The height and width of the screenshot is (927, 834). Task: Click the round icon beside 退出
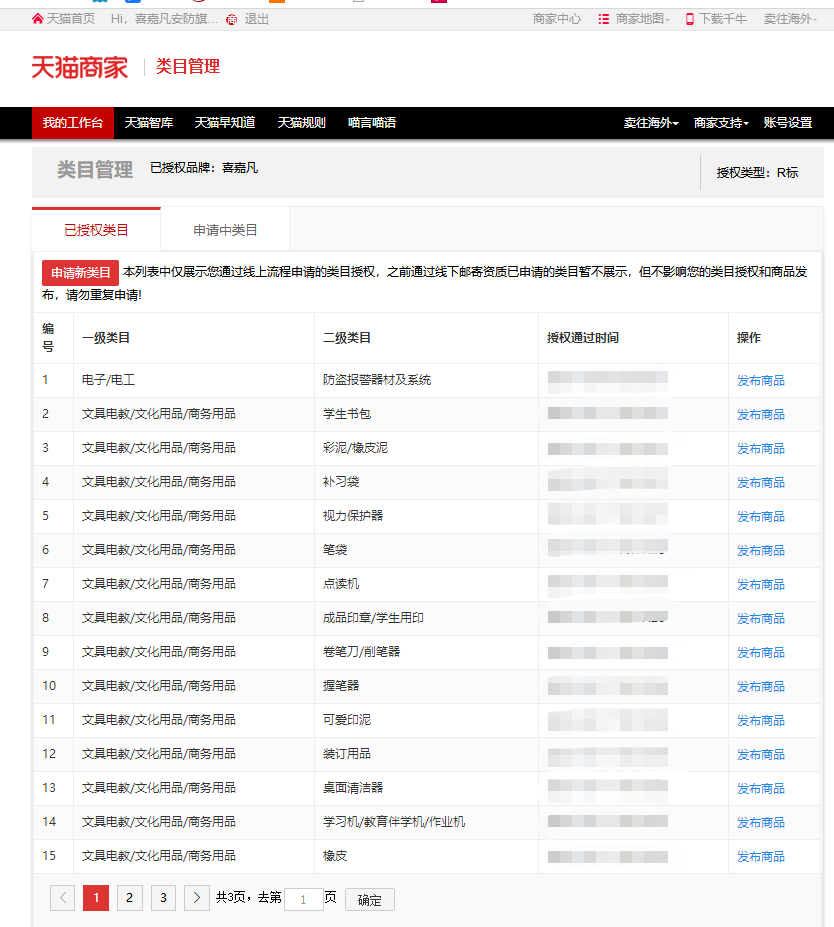tap(232, 19)
